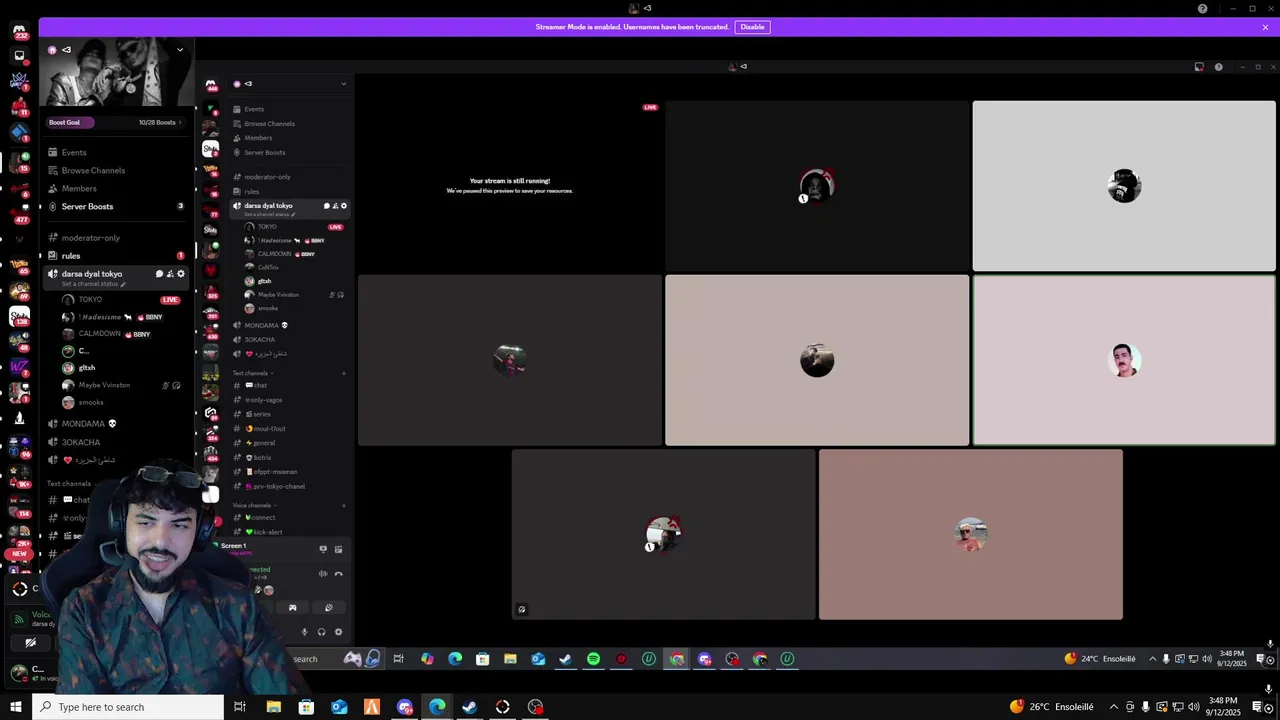Open Members in the outer sidebar

pyautogui.click(x=79, y=188)
